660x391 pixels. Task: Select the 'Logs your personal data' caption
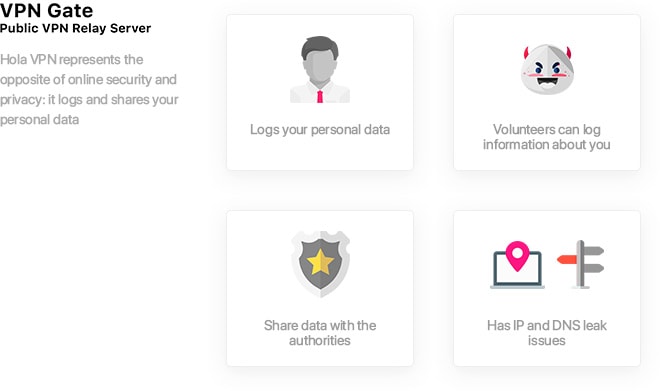click(320, 130)
